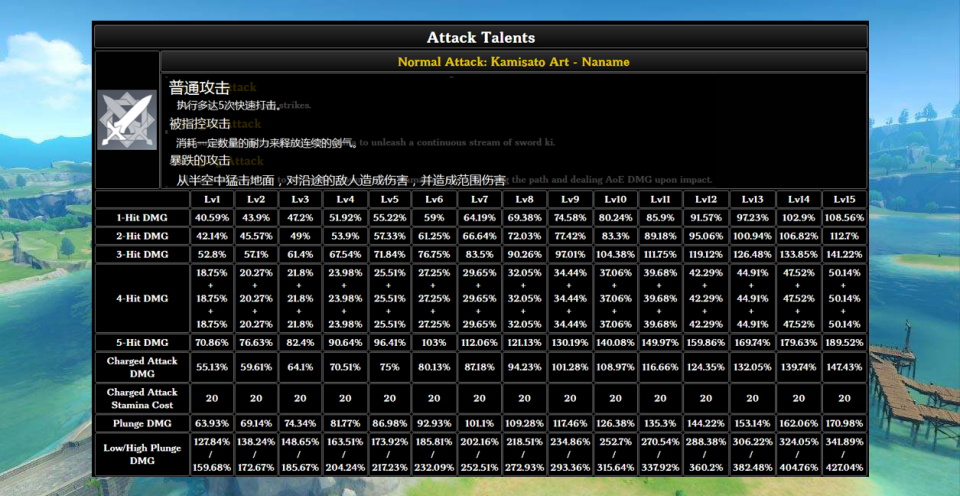This screenshot has width=960, height=496.
Task: Select the Lv13 column header
Action: 752,200
